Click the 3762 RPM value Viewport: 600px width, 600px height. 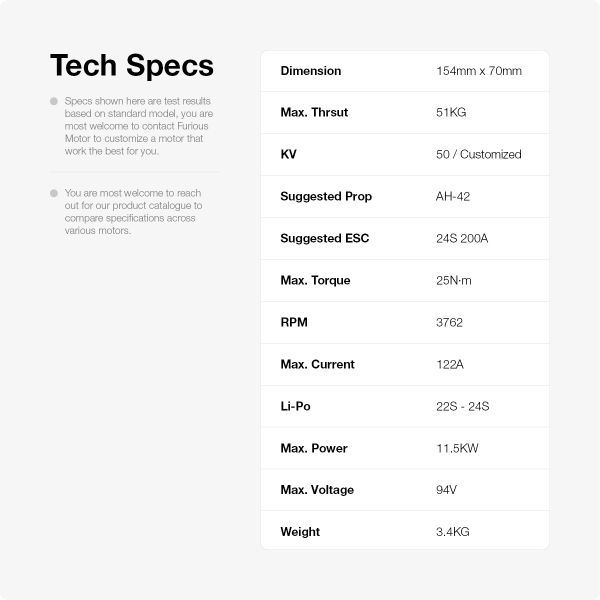[450, 323]
